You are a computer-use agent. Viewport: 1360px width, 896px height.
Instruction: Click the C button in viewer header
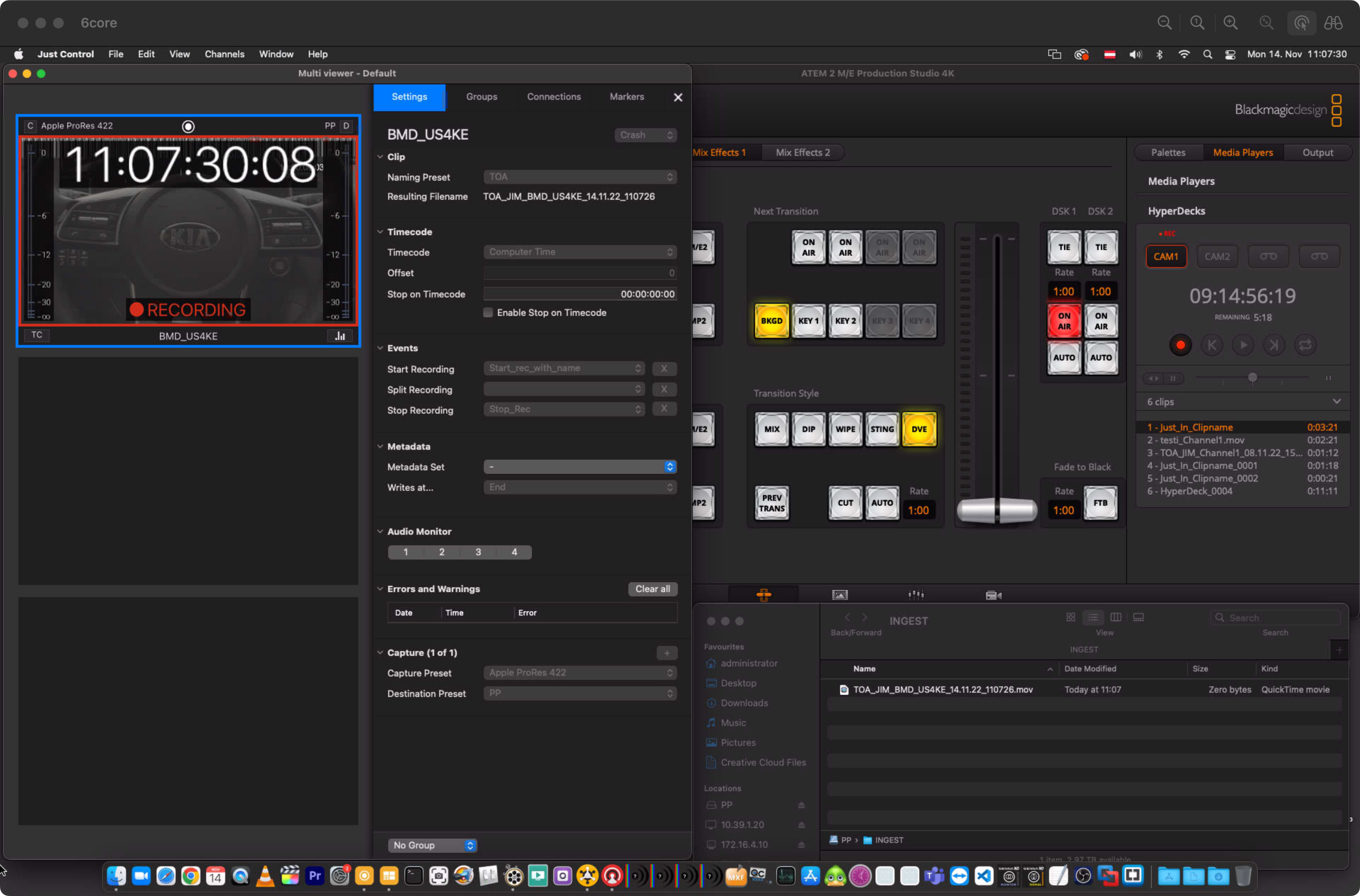point(30,126)
